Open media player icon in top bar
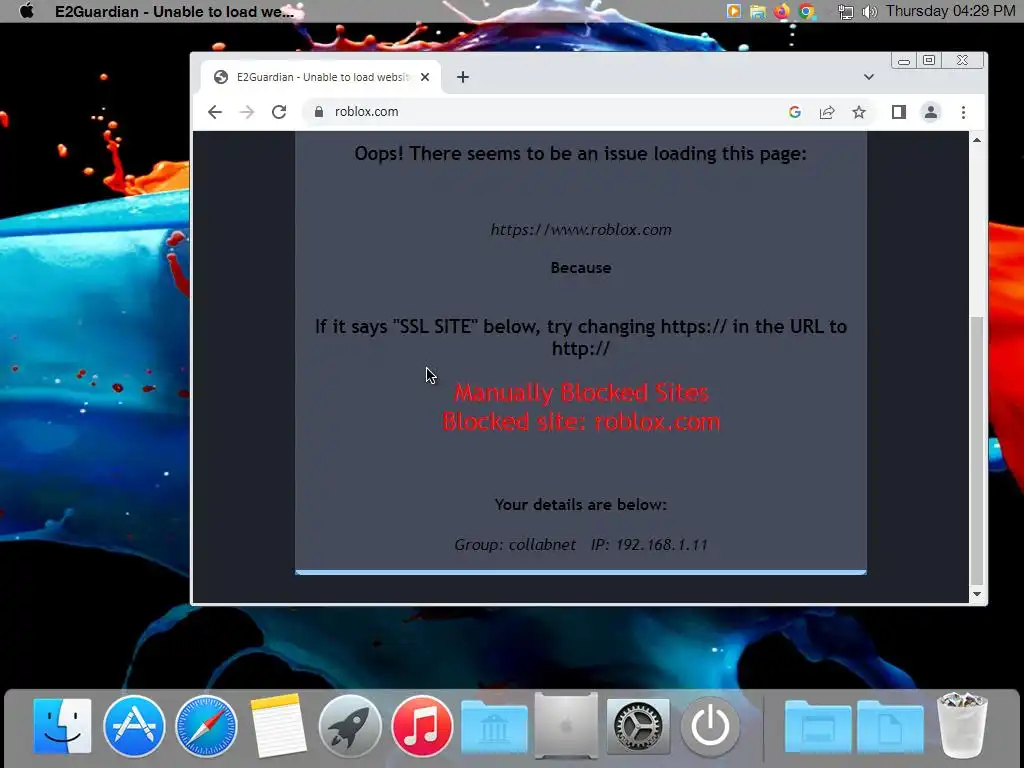Screen dimensions: 1024x768 tap(733, 11)
